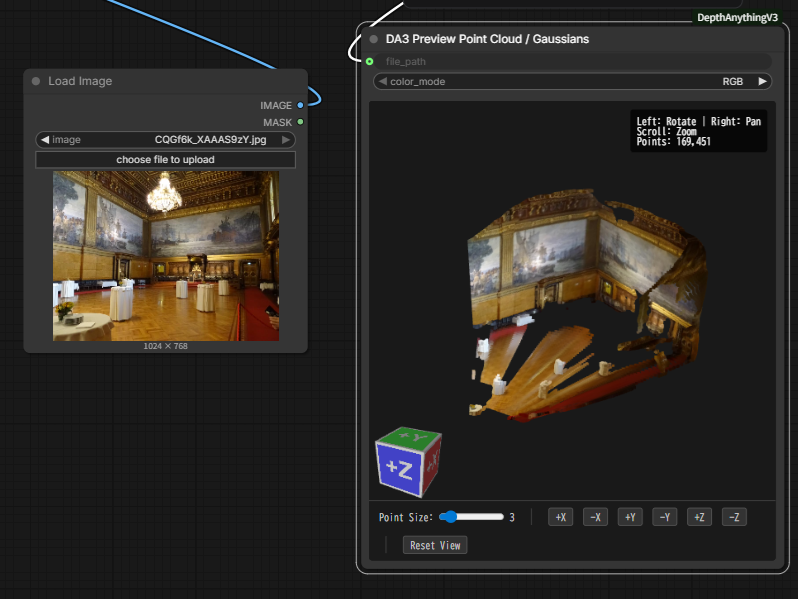Snap view to +X axis
Image resolution: width=798 pixels, height=599 pixels.
tap(561, 517)
